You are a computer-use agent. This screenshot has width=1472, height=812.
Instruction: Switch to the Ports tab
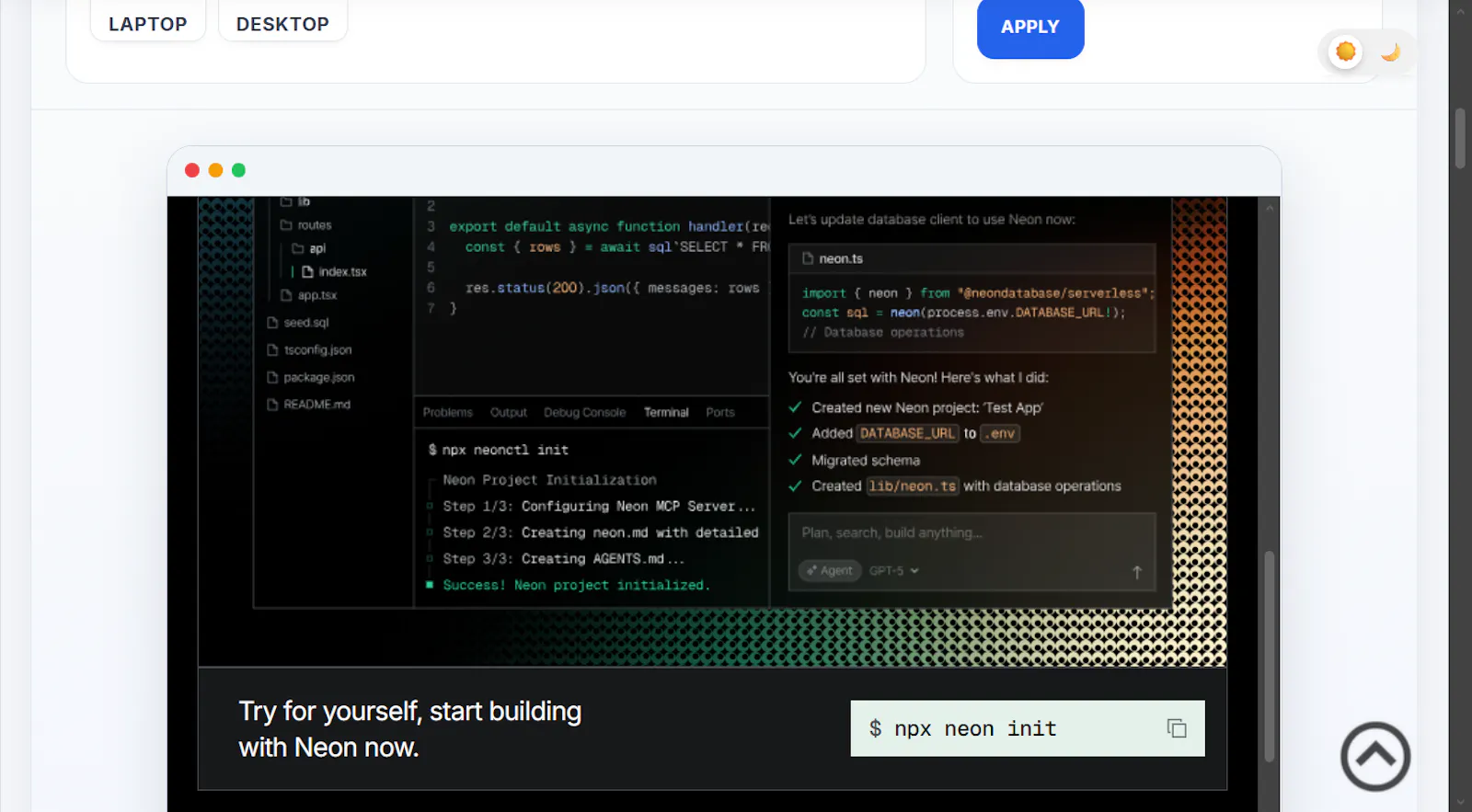pyautogui.click(x=720, y=413)
